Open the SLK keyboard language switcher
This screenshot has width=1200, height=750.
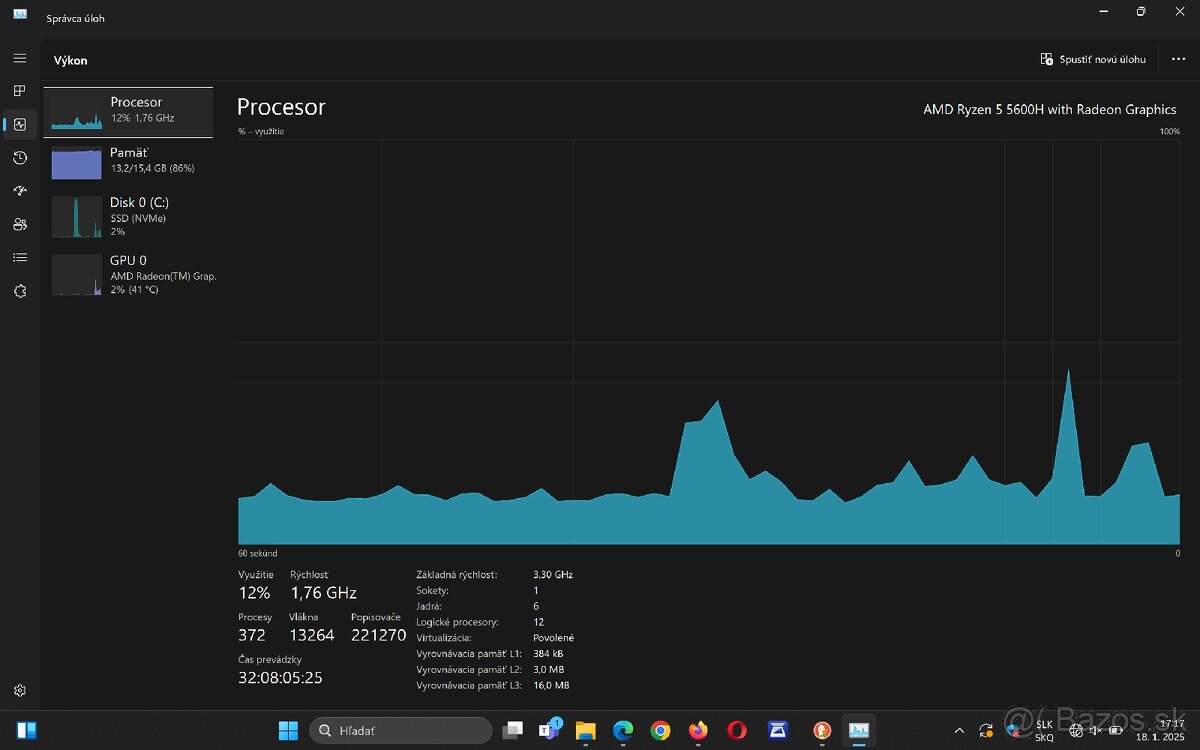pos(1044,731)
